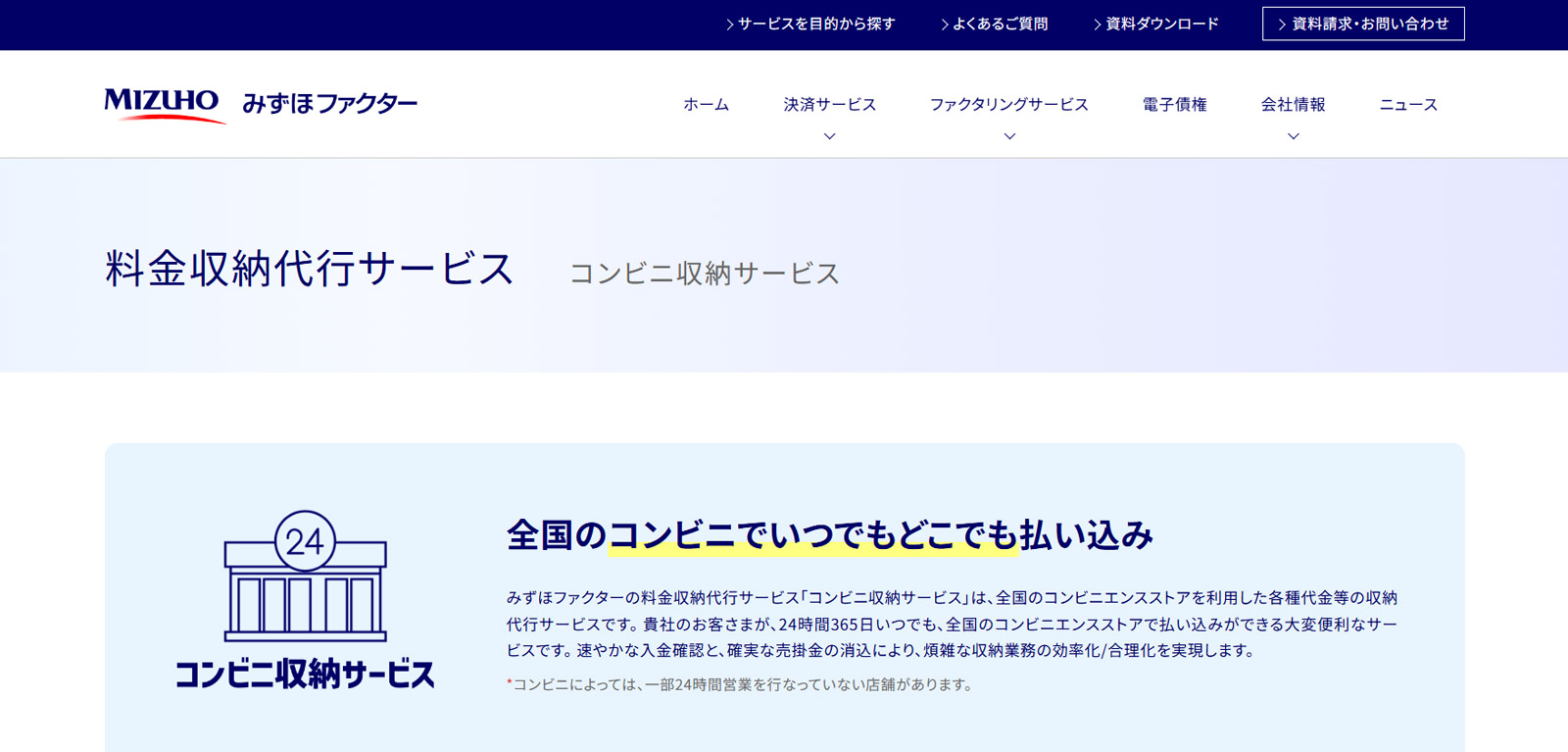Click heading 全国のコンビニでいつでもどこでも払い込み
Viewport: 1568px width, 752px height.
(830, 535)
